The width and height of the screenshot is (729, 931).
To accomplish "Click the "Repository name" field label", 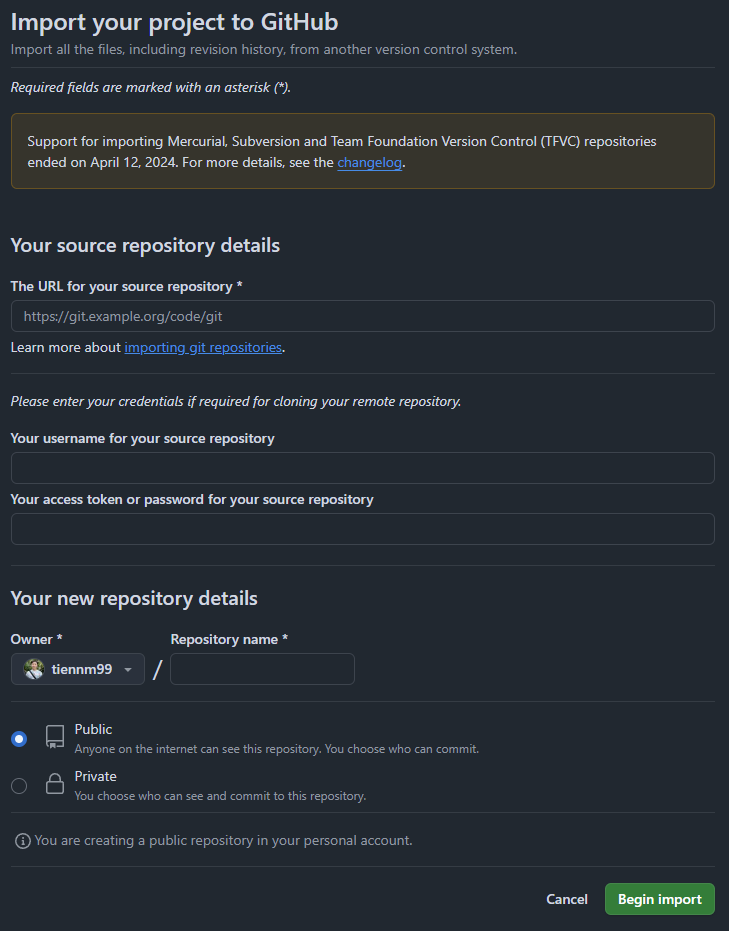I will click(x=228, y=639).
